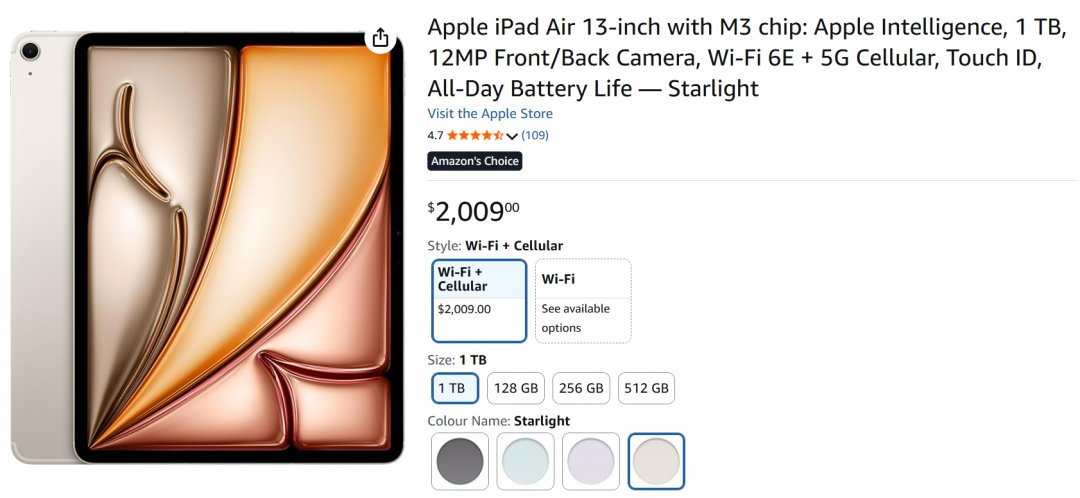
Task: Click the iPad Air product title
Action: tap(735, 58)
